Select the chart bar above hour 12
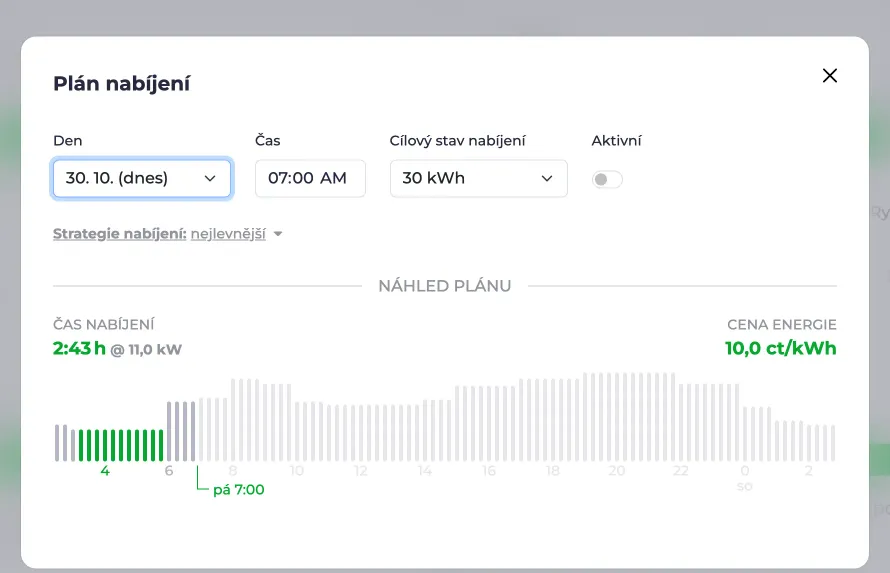The height and width of the screenshot is (573, 890). [360, 433]
